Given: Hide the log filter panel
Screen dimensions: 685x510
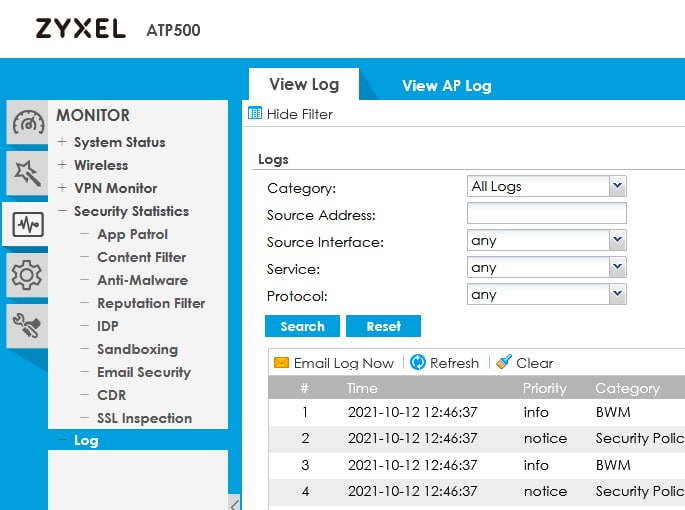Looking at the screenshot, I should 290,114.
